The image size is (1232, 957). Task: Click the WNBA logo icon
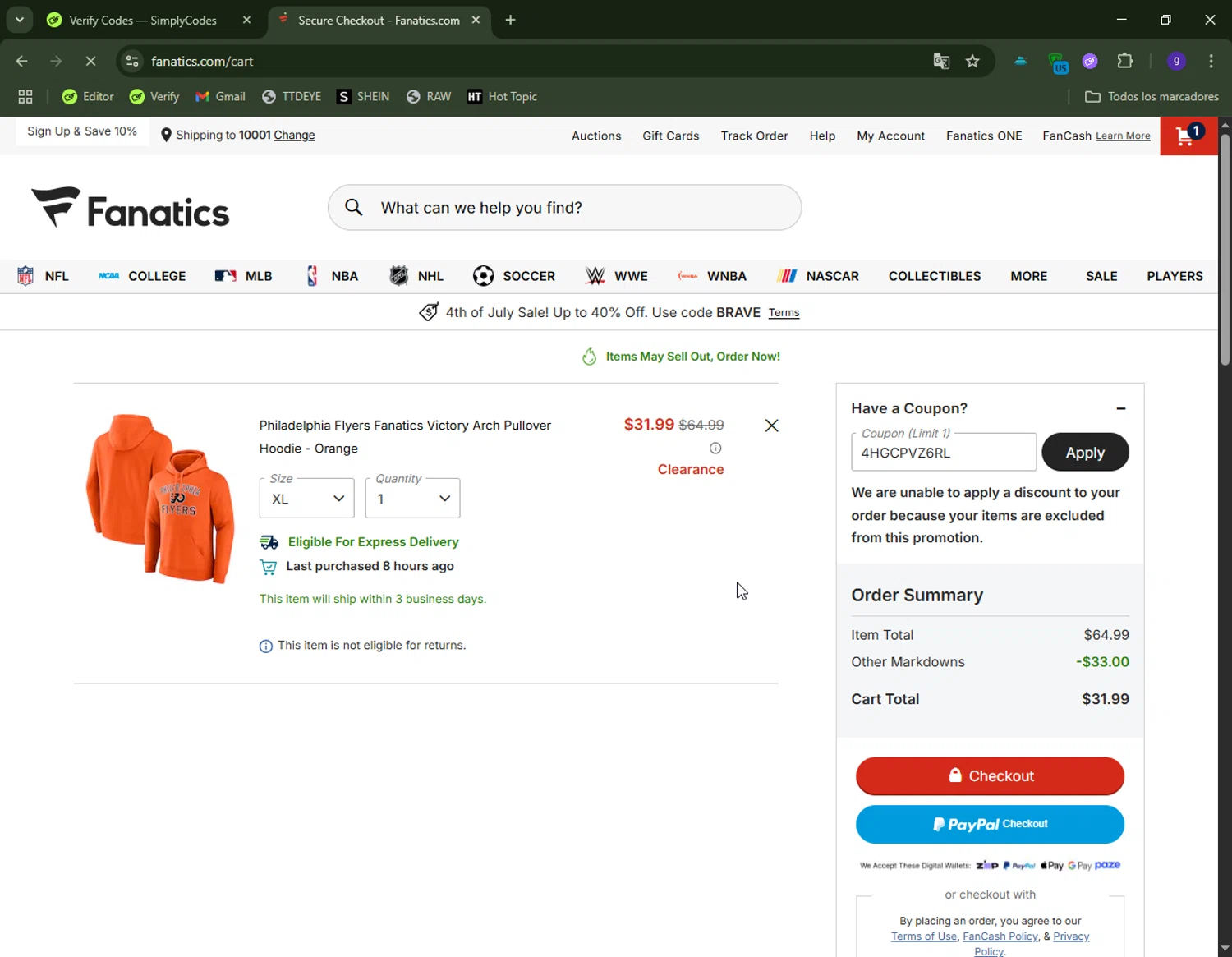687,276
